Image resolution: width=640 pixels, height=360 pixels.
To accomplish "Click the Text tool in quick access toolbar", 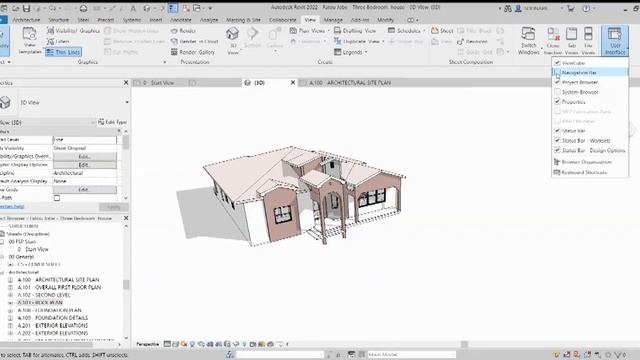I will pyautogui.click(x=133, y=8).
